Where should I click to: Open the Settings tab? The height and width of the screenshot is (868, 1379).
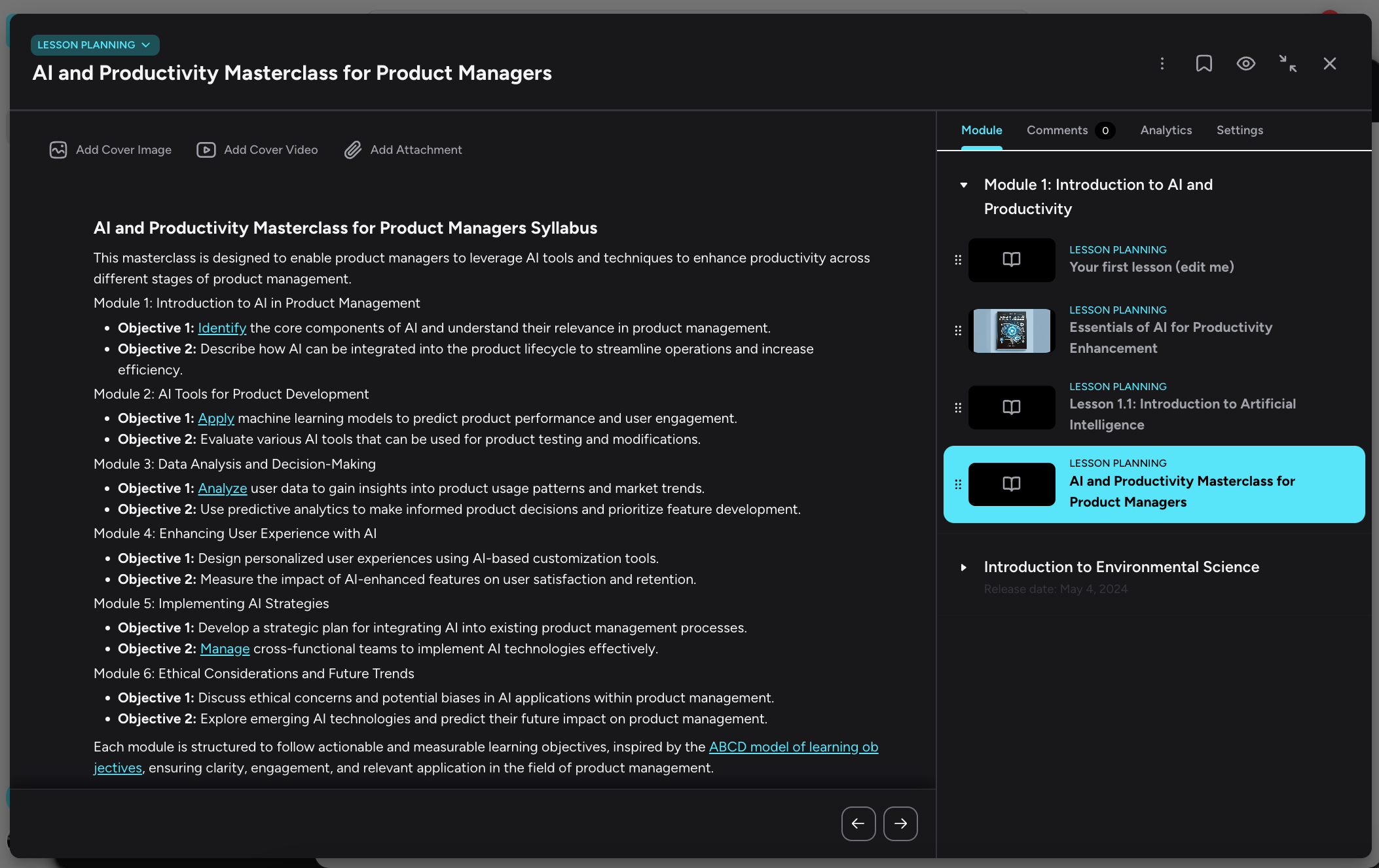1240,130
